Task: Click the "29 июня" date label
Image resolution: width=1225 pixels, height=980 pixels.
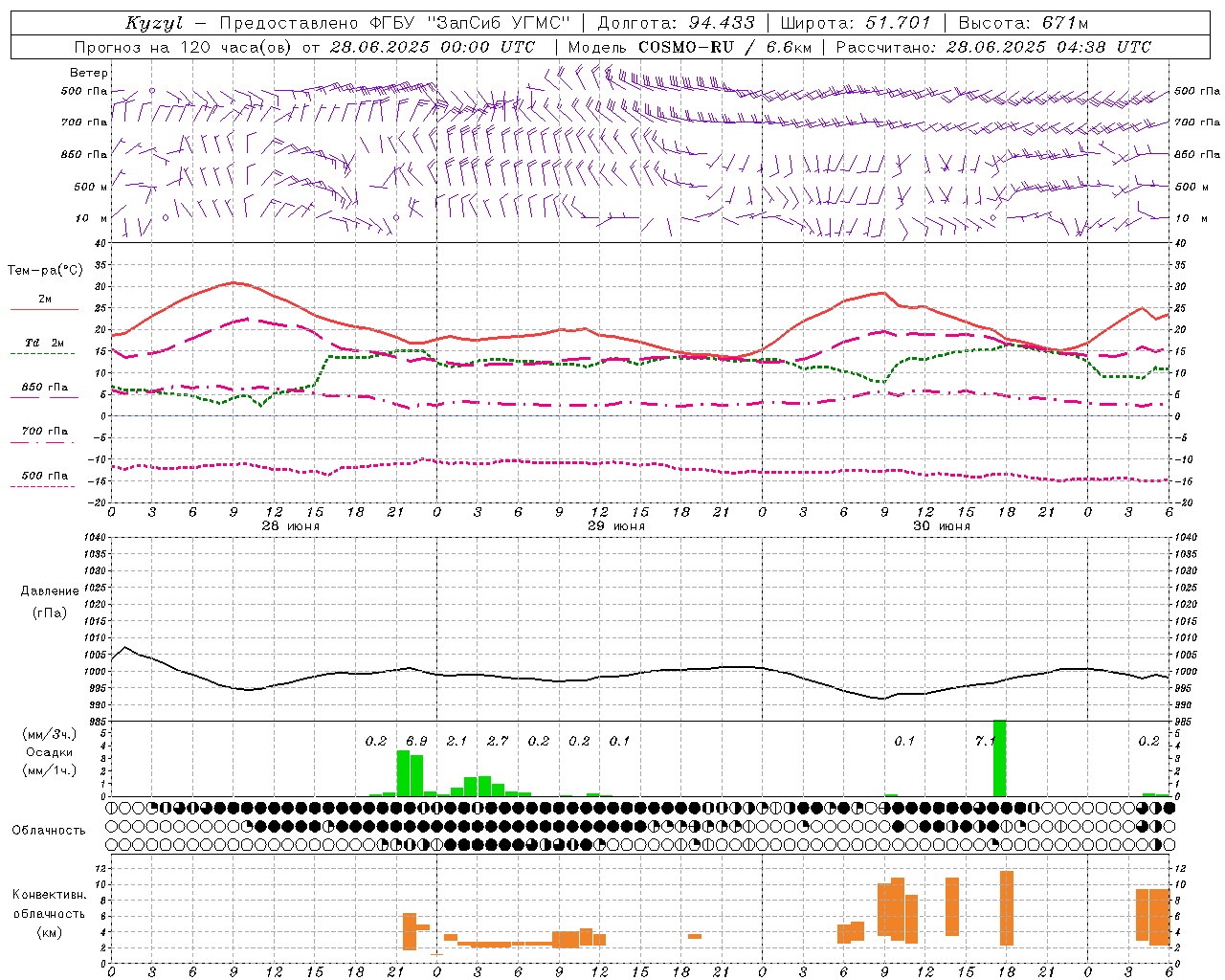Action: (x=616, y=526)
